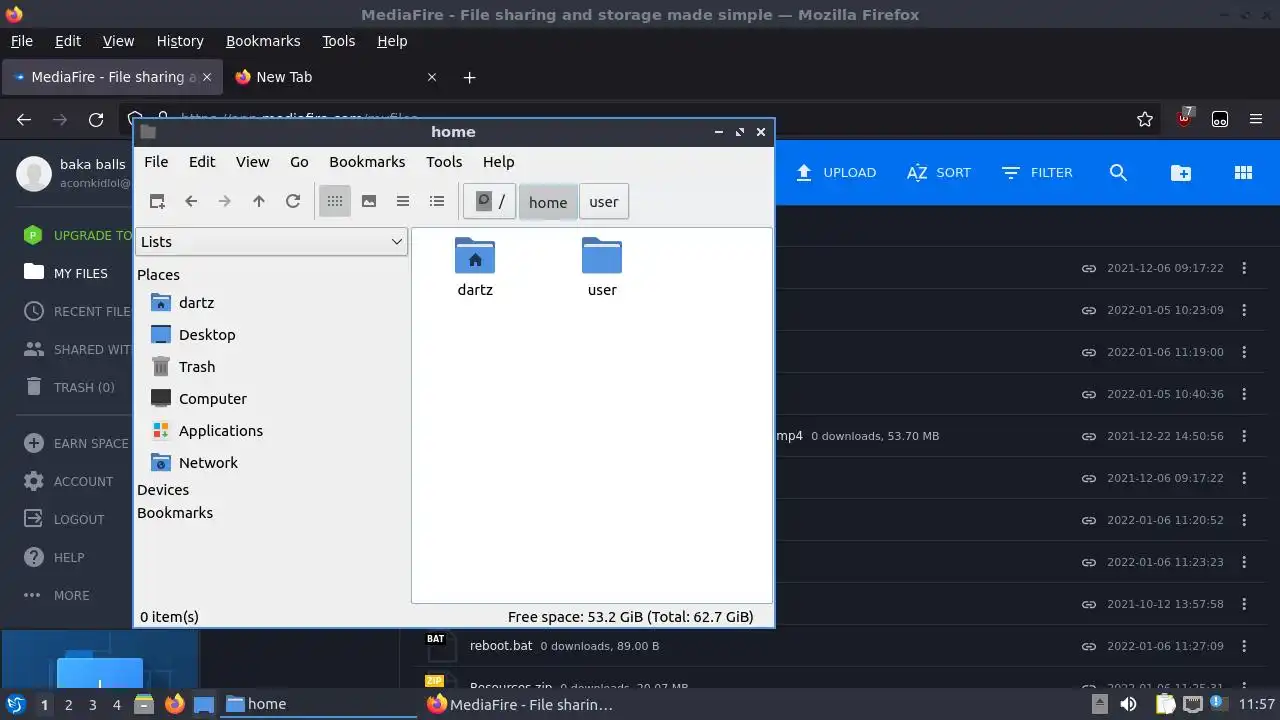The width and height of the screenshot is (1280, 720).
Task: Open file manager File menu
Action: coord(156,161)
